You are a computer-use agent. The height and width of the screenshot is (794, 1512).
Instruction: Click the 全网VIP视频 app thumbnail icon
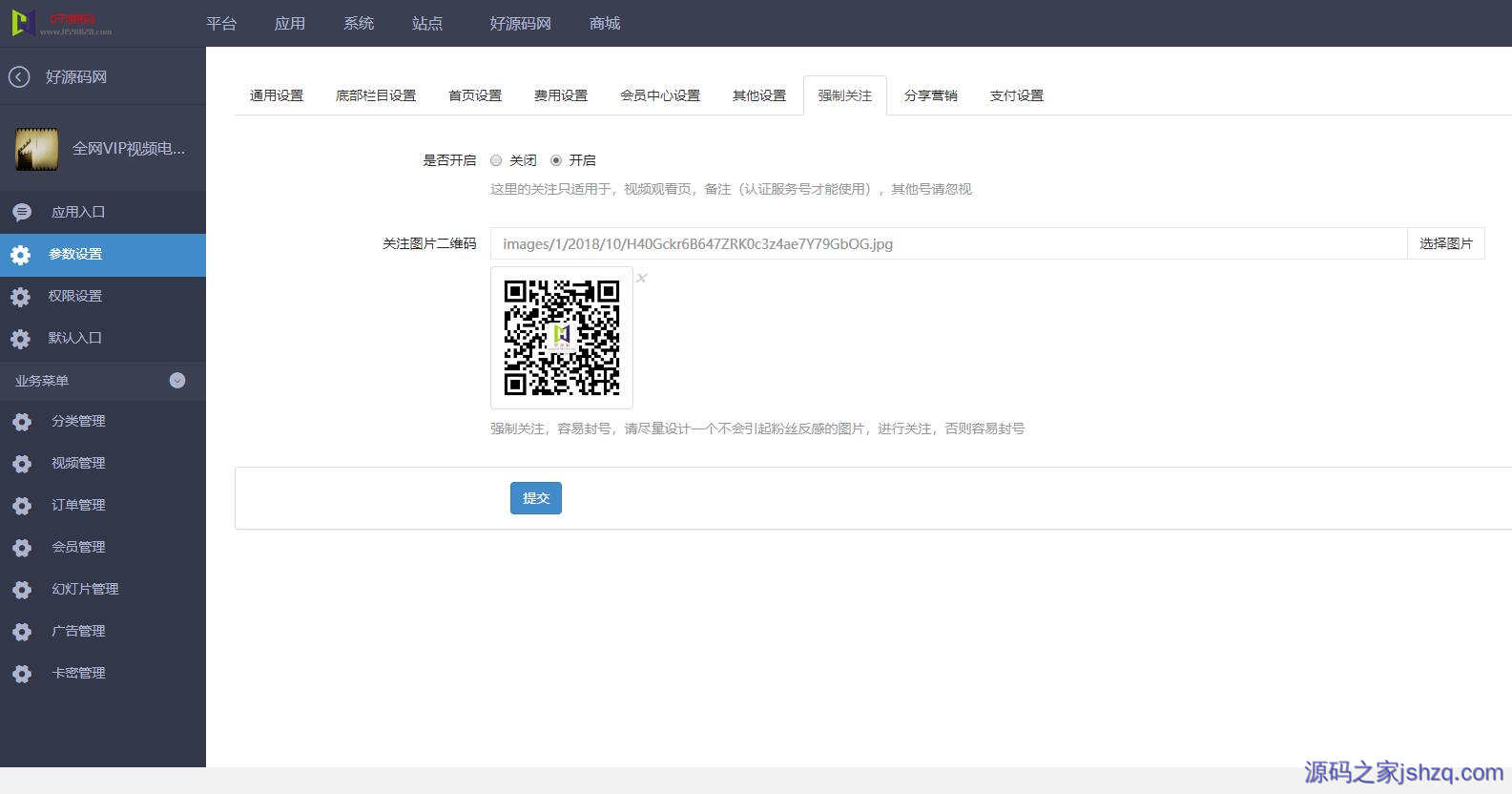point(36,149)
